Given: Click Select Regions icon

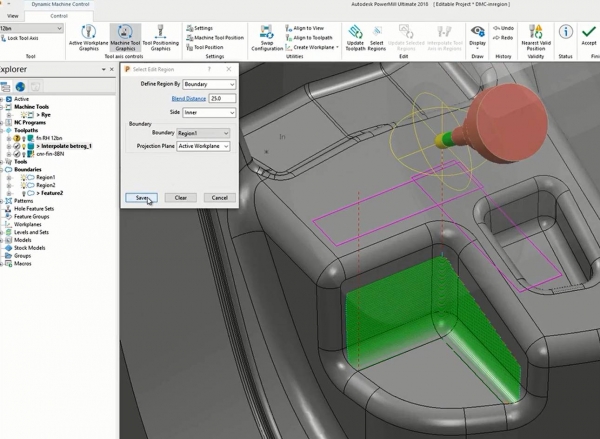Looking at the screenshot, I should [377, 31].
